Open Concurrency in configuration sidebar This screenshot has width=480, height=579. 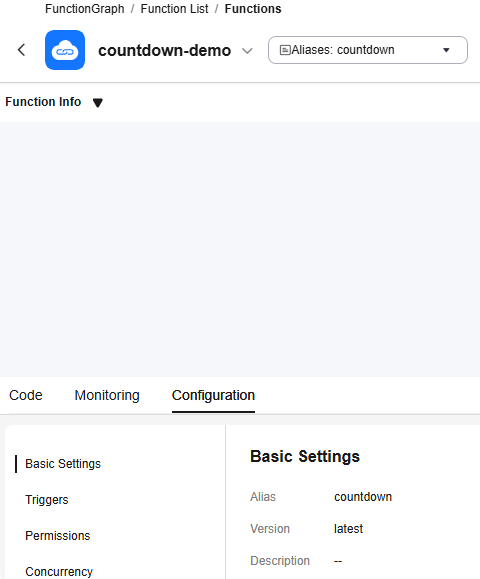click(59, 571)
